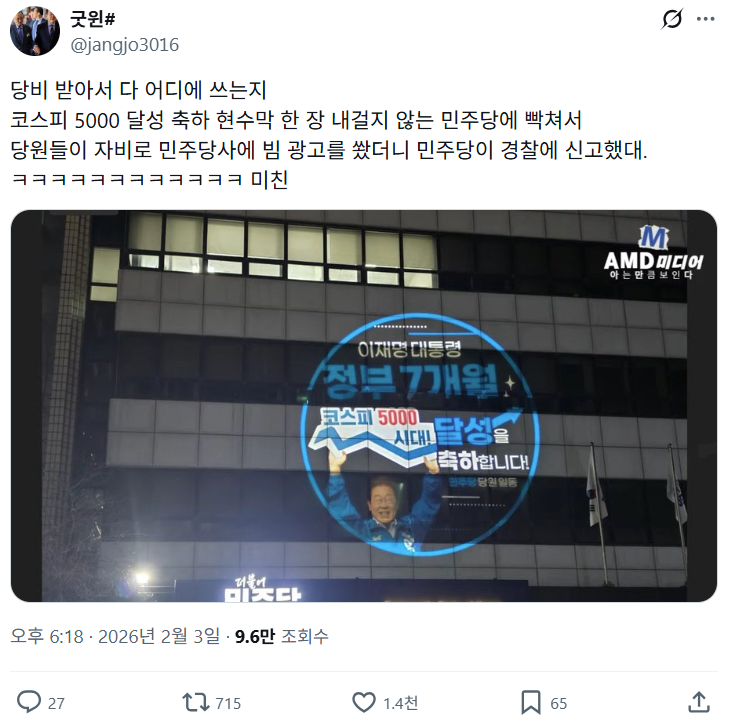Open the three-dot more options menu

pos(706,19)
